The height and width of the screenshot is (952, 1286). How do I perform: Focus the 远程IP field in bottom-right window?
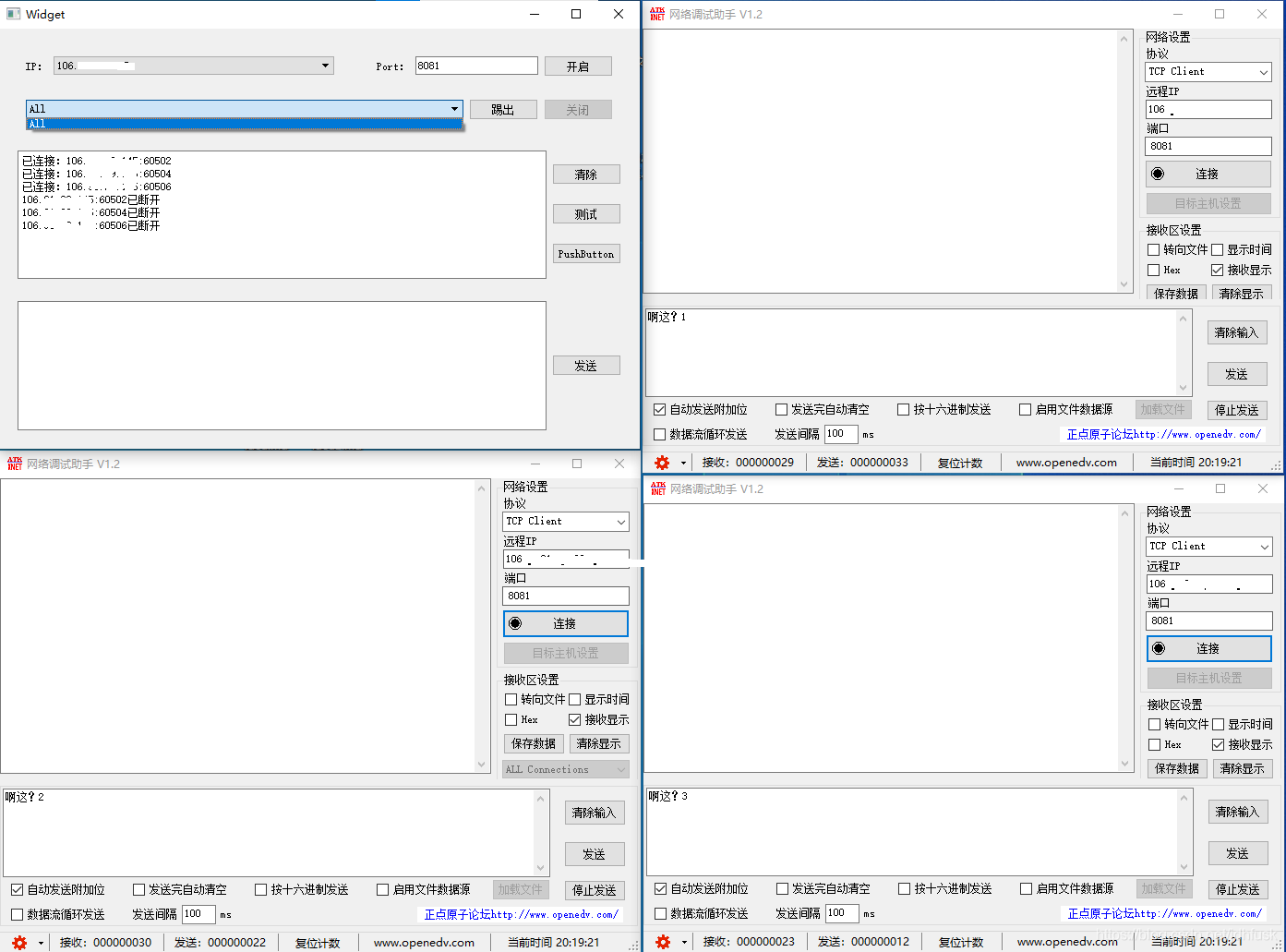[1209, 584]
